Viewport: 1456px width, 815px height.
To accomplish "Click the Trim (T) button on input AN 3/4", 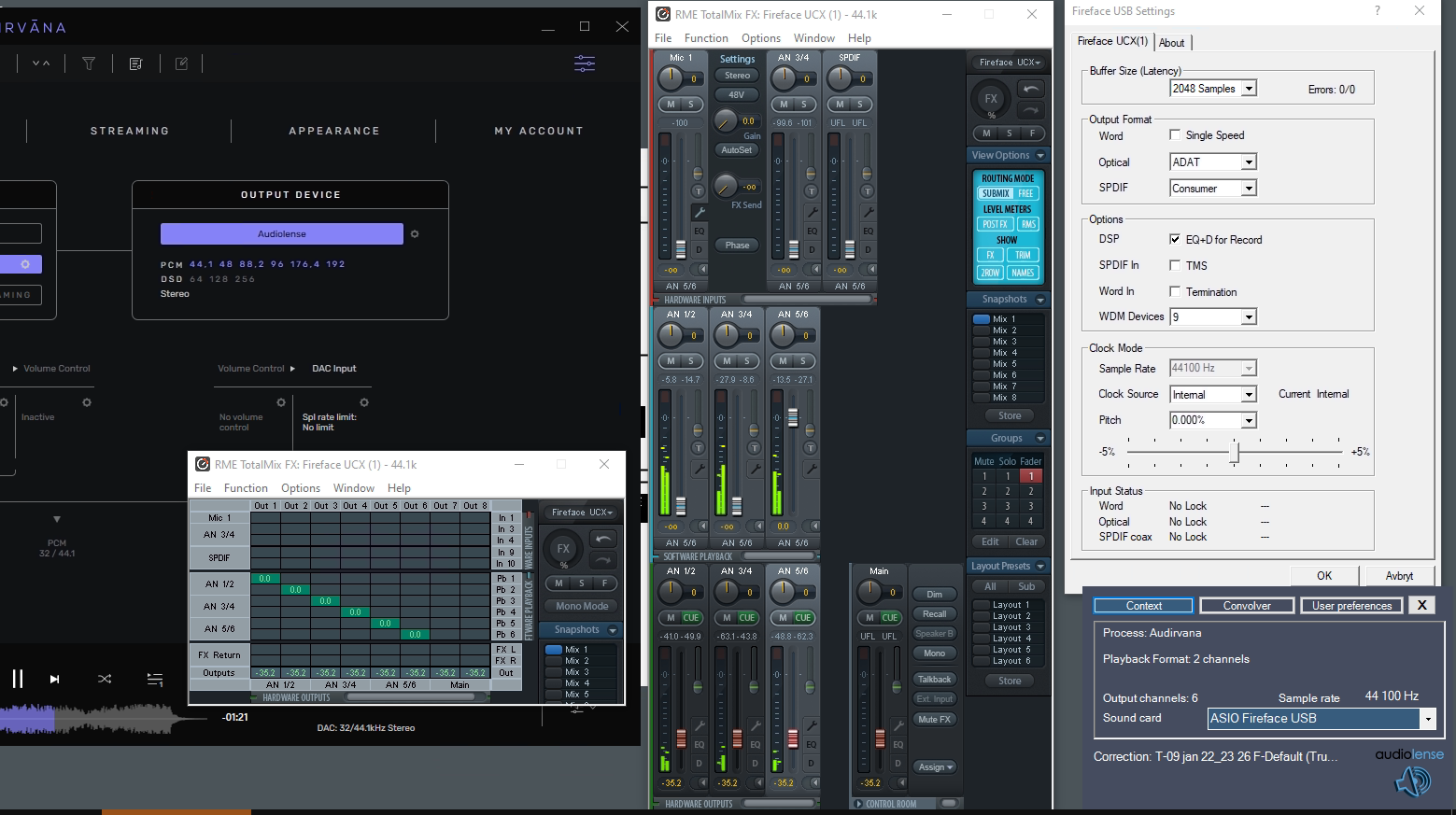I will point(811,190).
